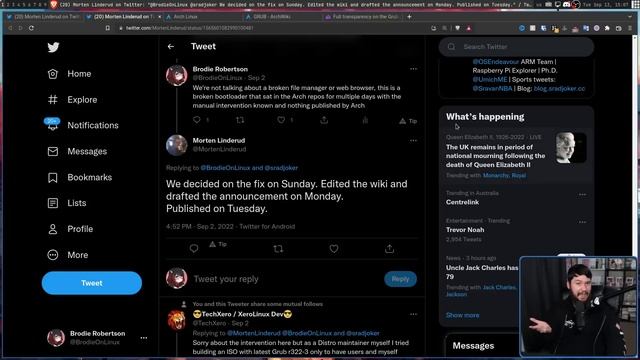Click the Twitter bird logo
Viewport: 640px width, 360px height.
(x=53, y=47)
